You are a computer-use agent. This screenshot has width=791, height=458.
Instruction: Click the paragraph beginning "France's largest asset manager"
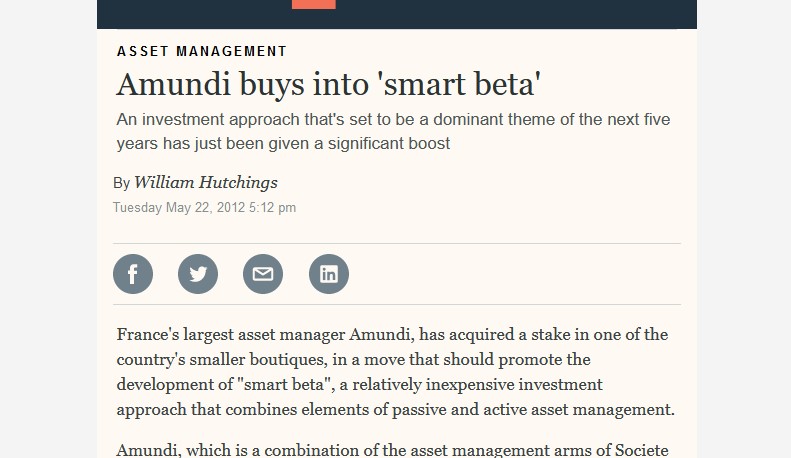[x=396, y=372]
